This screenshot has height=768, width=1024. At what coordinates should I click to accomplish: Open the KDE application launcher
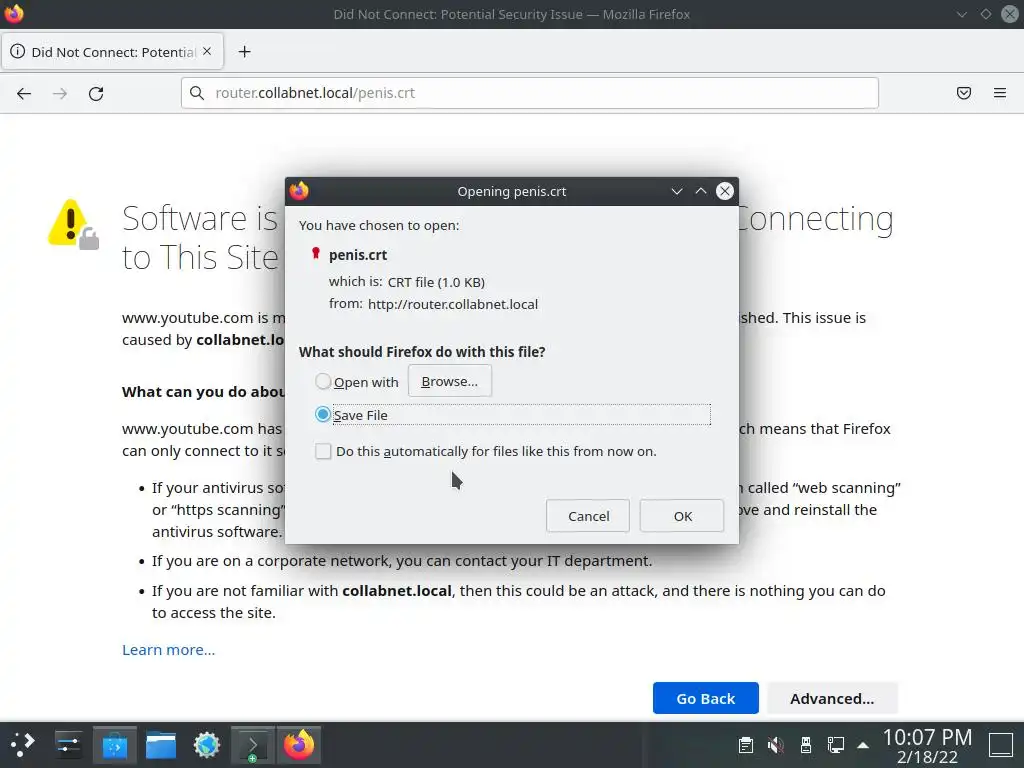(x=22, y=744)
